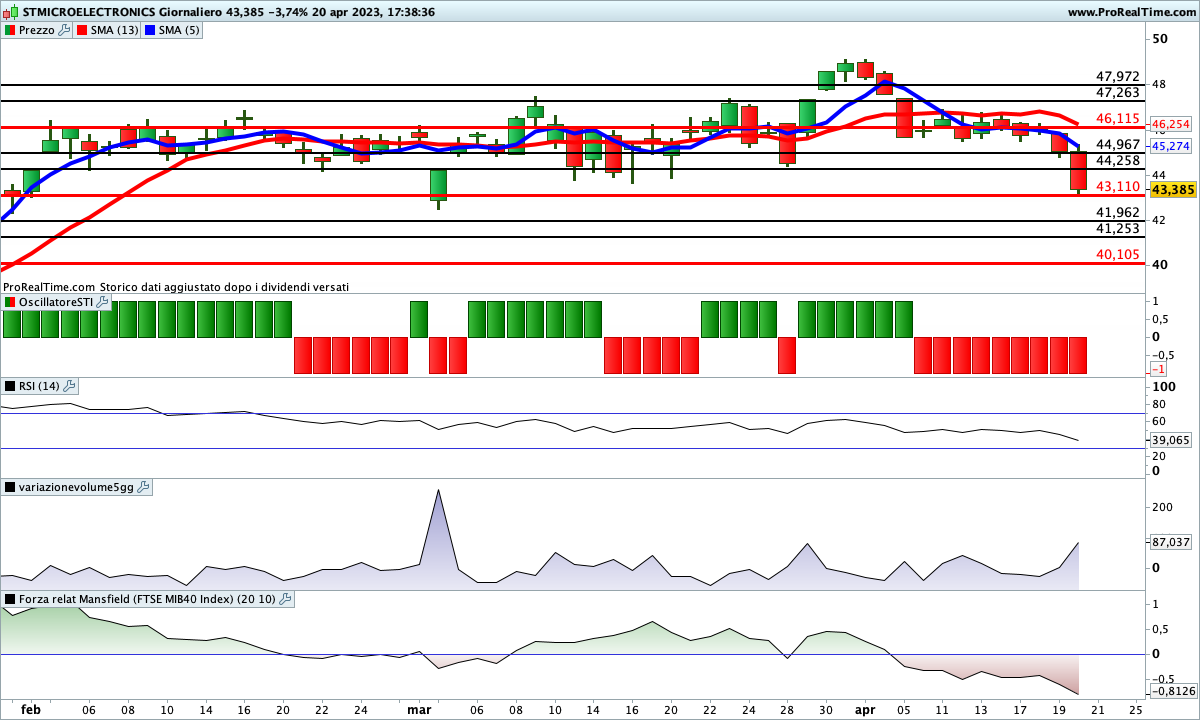Select the RSI (14) panel label

point(39,385)
